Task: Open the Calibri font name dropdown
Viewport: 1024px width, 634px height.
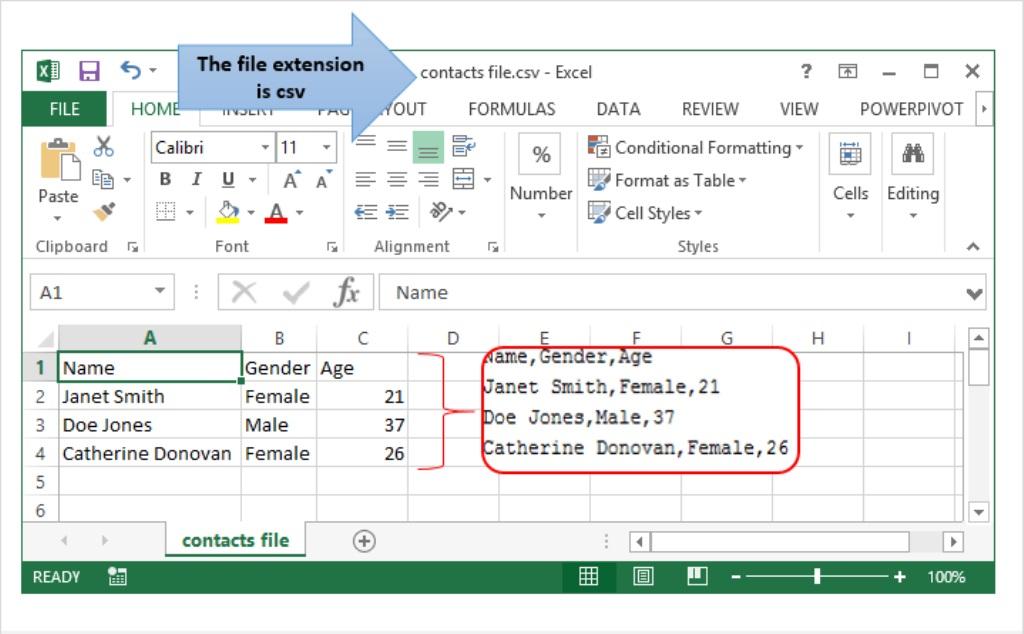Action: (265, 147)
